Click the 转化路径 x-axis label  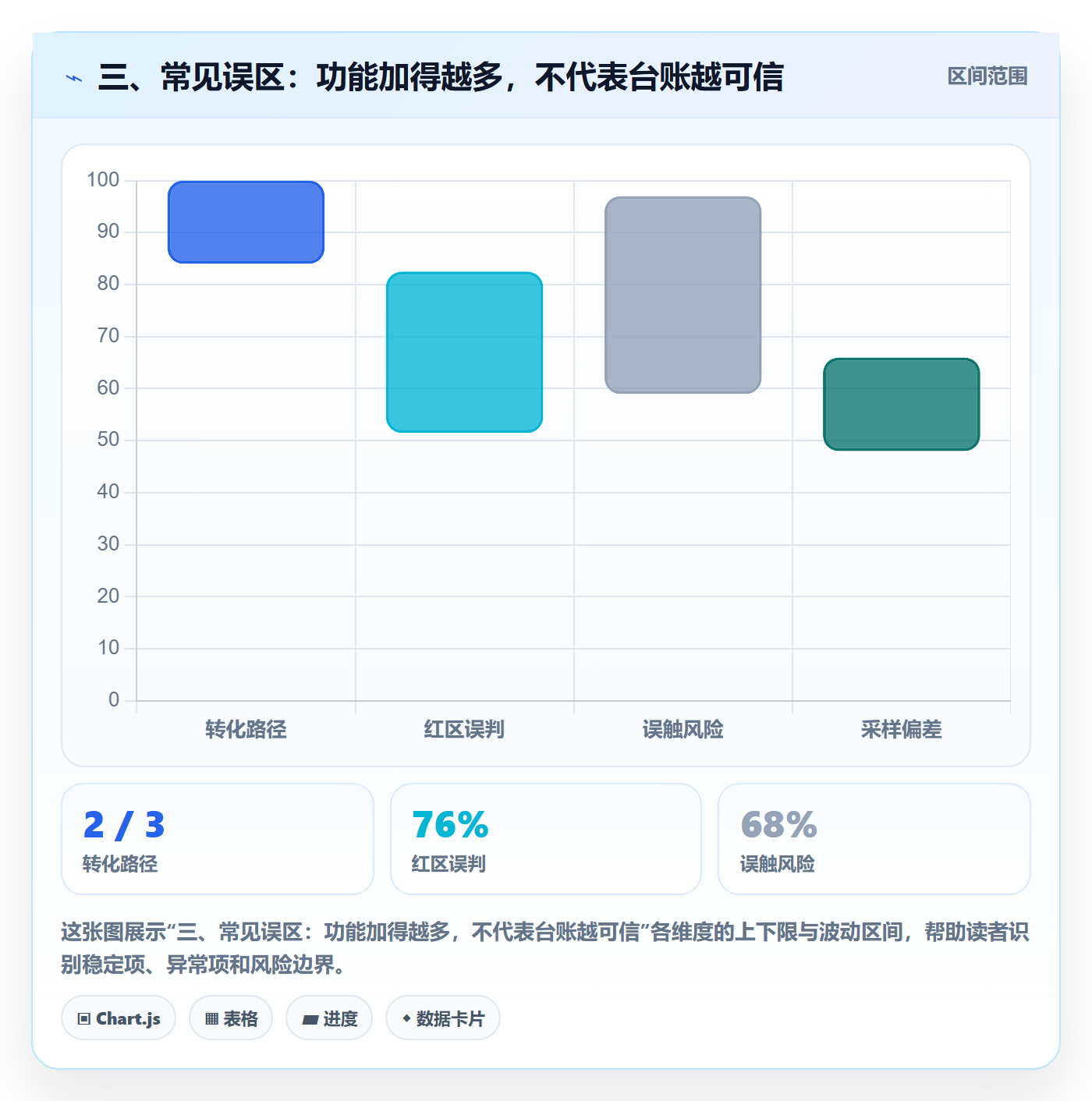tap(246, 729)
